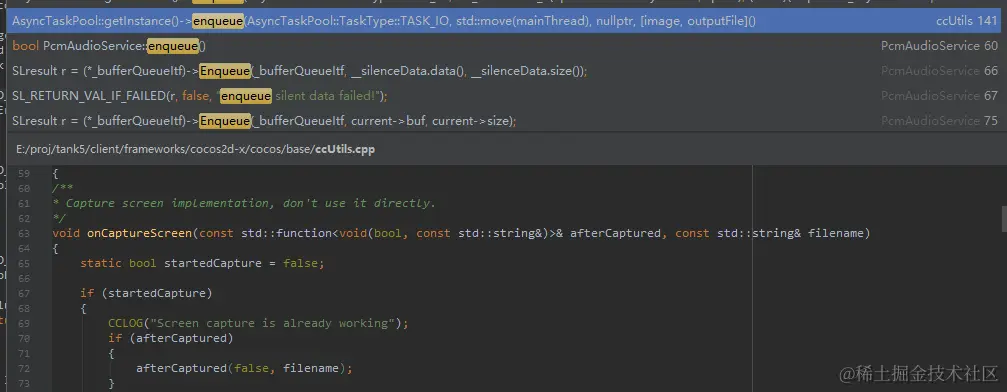Click the 'afterCaptured(false, filename);' line
Viewport: 1007px width, 392px height.
[244, 368]
